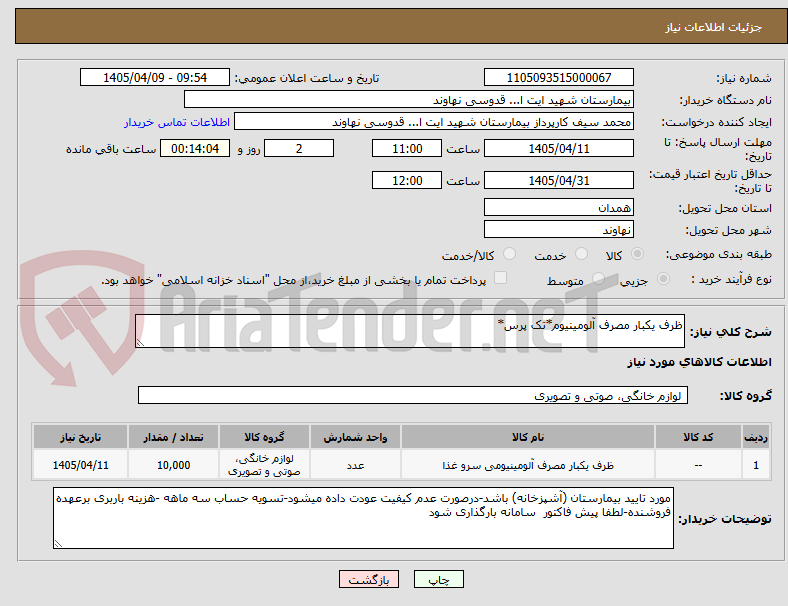Viewport: 788px width, 606px height.
Task: Click the public announcement date-time field
Action: pyautogui.click(x=155, y=78)
